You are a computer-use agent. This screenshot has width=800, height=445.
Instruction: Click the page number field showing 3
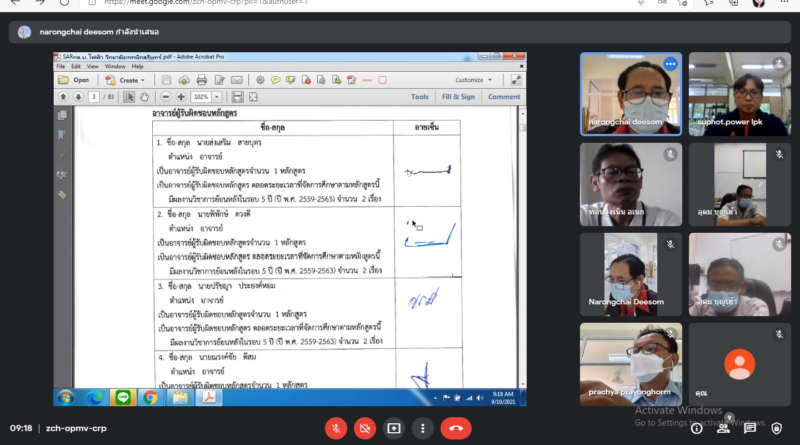tap(92, 97)
